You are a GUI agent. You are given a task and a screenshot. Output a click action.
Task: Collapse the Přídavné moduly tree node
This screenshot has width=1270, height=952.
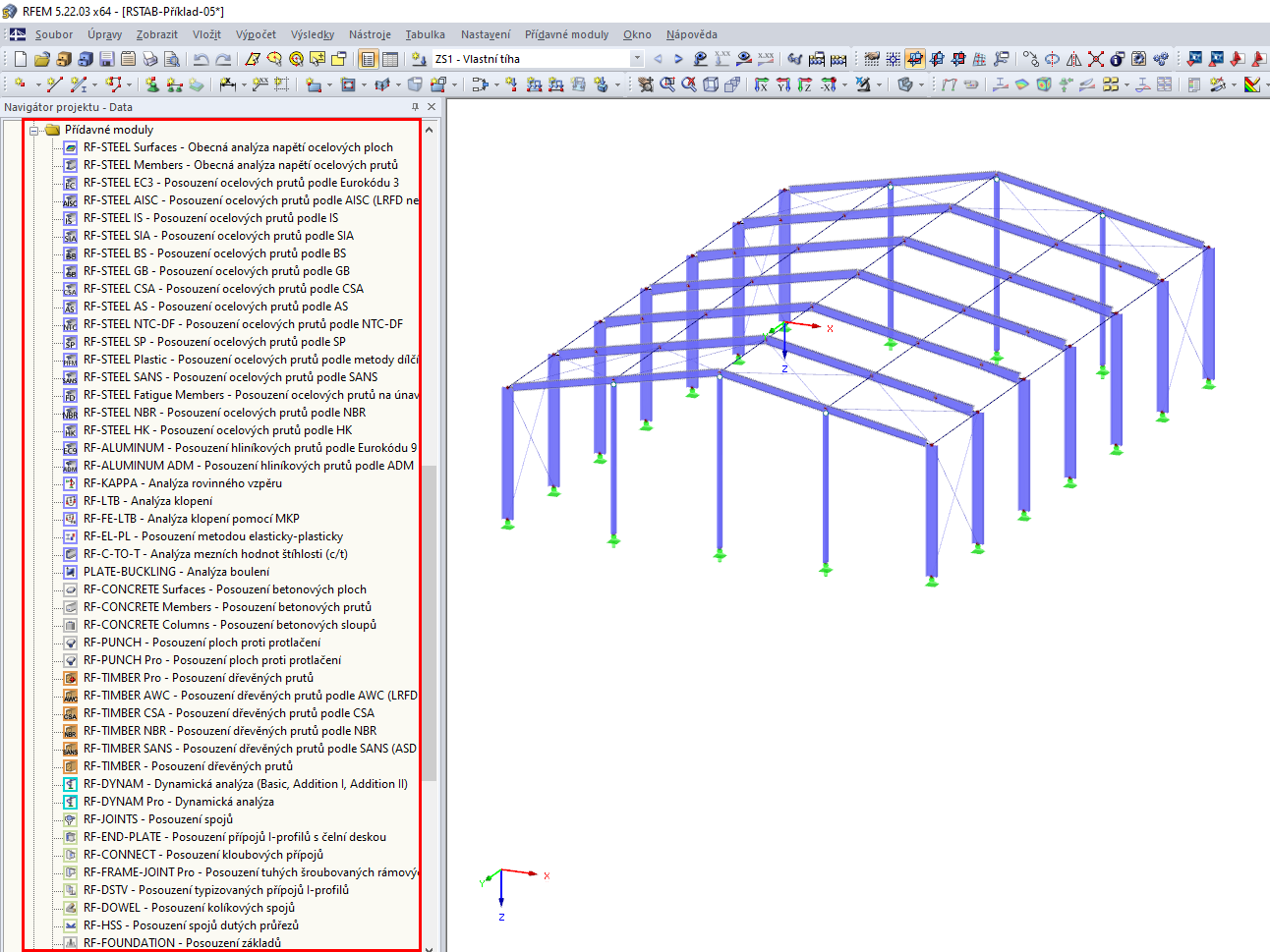coord(33,130)
